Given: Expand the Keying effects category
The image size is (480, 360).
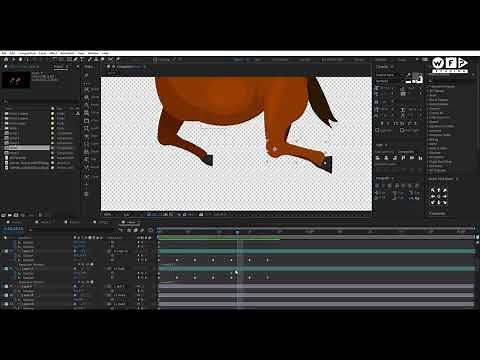Looking at the screenshot, I should point(433,140).
